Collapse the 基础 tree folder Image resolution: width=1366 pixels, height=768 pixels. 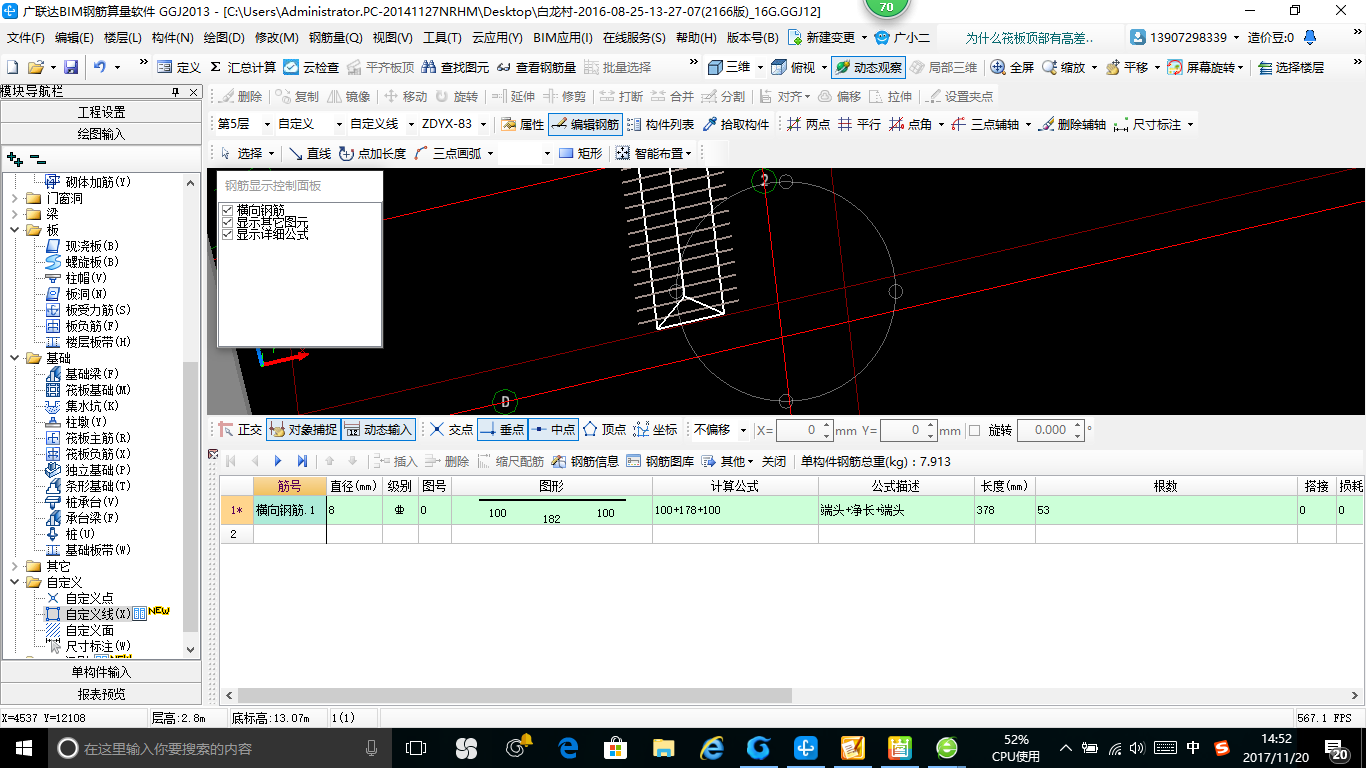[x=14, y=358]
